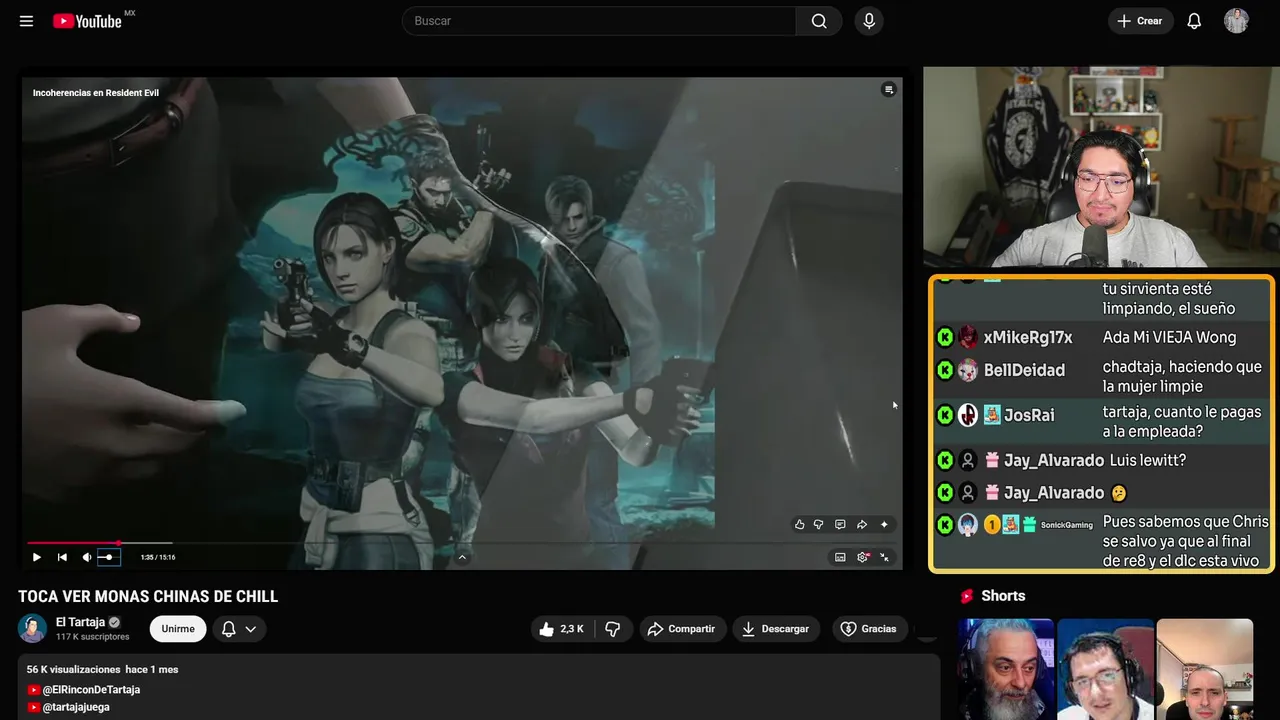Click chat username BellDeidad

click(x=1024, y=370)
